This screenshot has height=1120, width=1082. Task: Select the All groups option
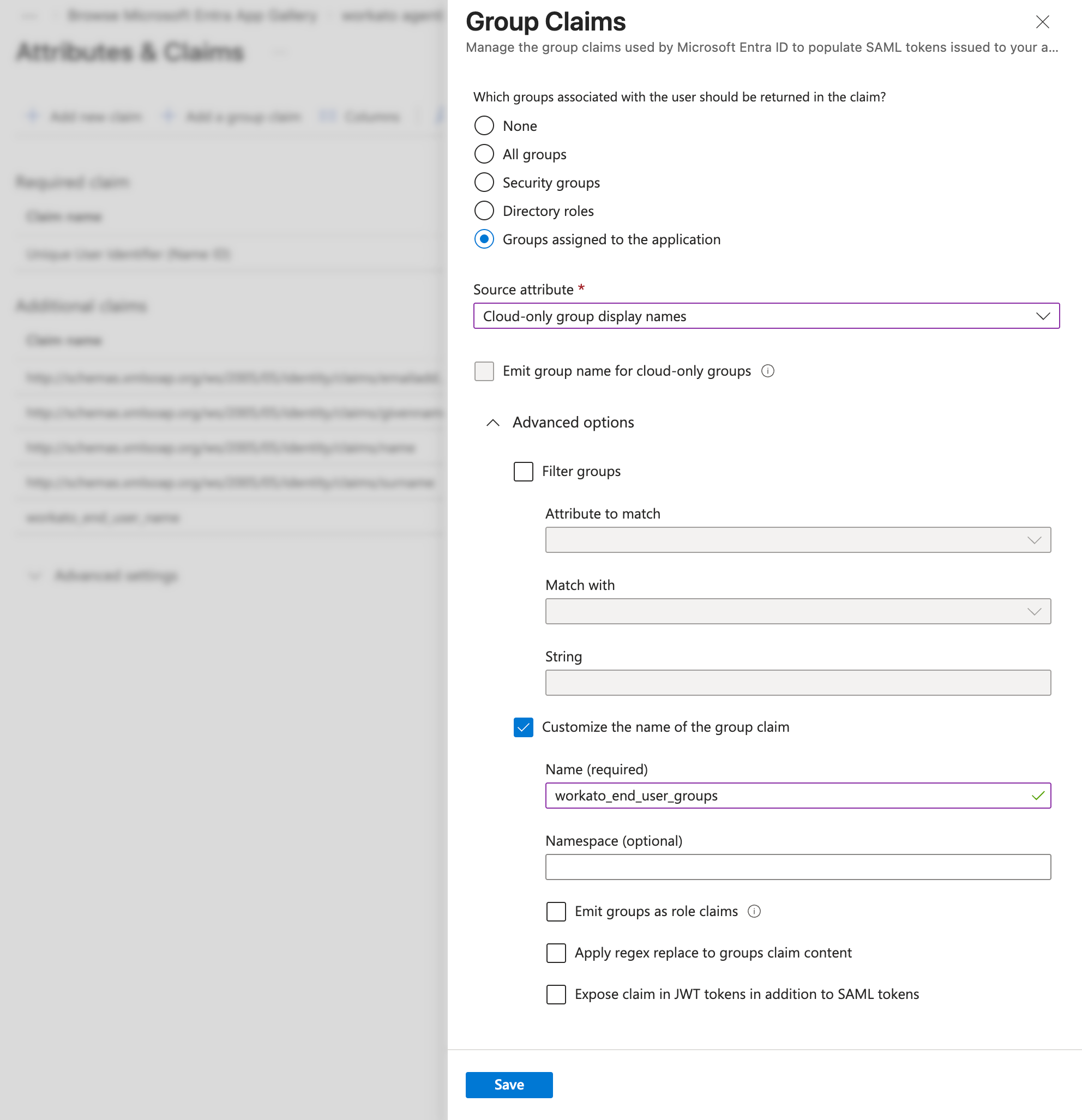pos(484,154)
